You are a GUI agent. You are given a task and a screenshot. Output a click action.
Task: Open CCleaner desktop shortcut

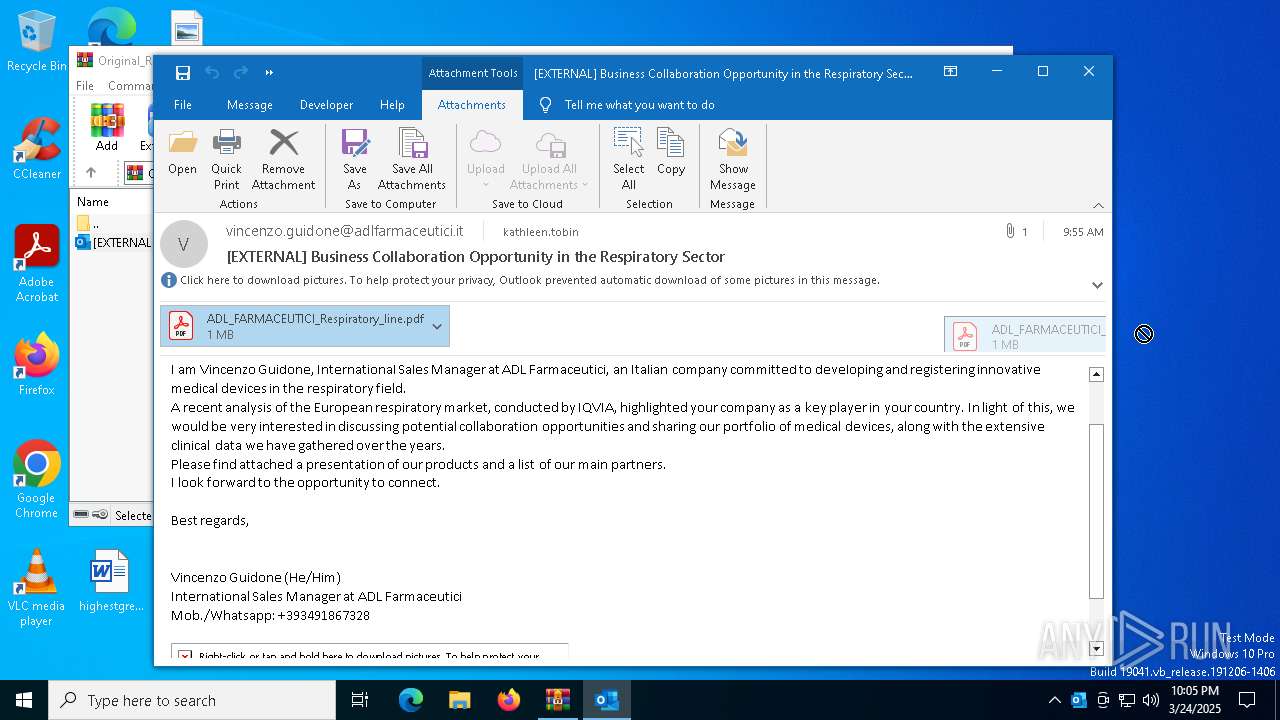(37, 149)
